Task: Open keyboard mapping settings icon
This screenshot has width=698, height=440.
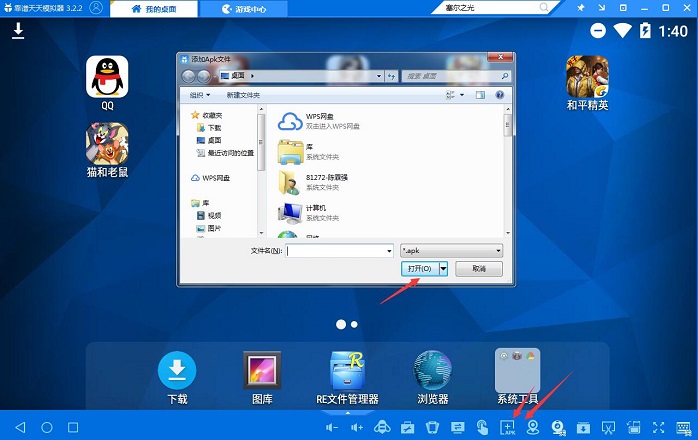Action: [x=684, y=428]
